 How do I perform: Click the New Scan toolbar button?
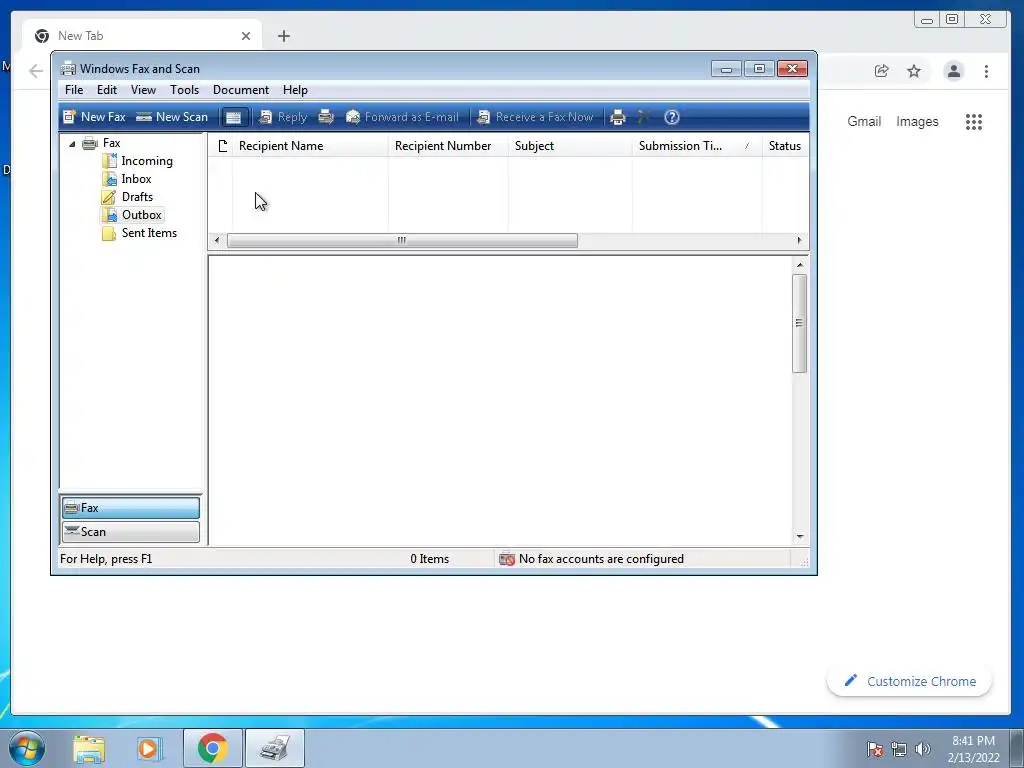(x=172, y=117)
